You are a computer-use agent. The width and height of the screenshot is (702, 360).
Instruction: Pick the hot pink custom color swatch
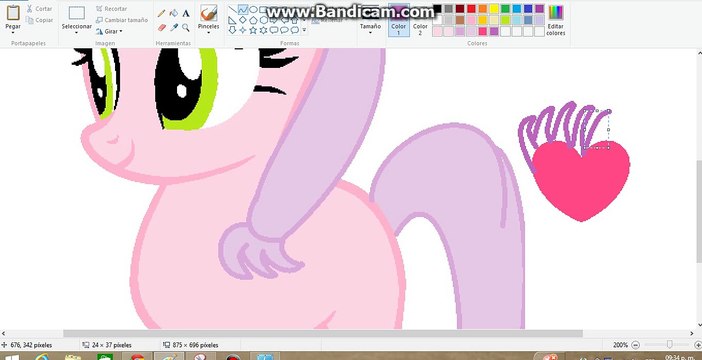tap(483, 31)
